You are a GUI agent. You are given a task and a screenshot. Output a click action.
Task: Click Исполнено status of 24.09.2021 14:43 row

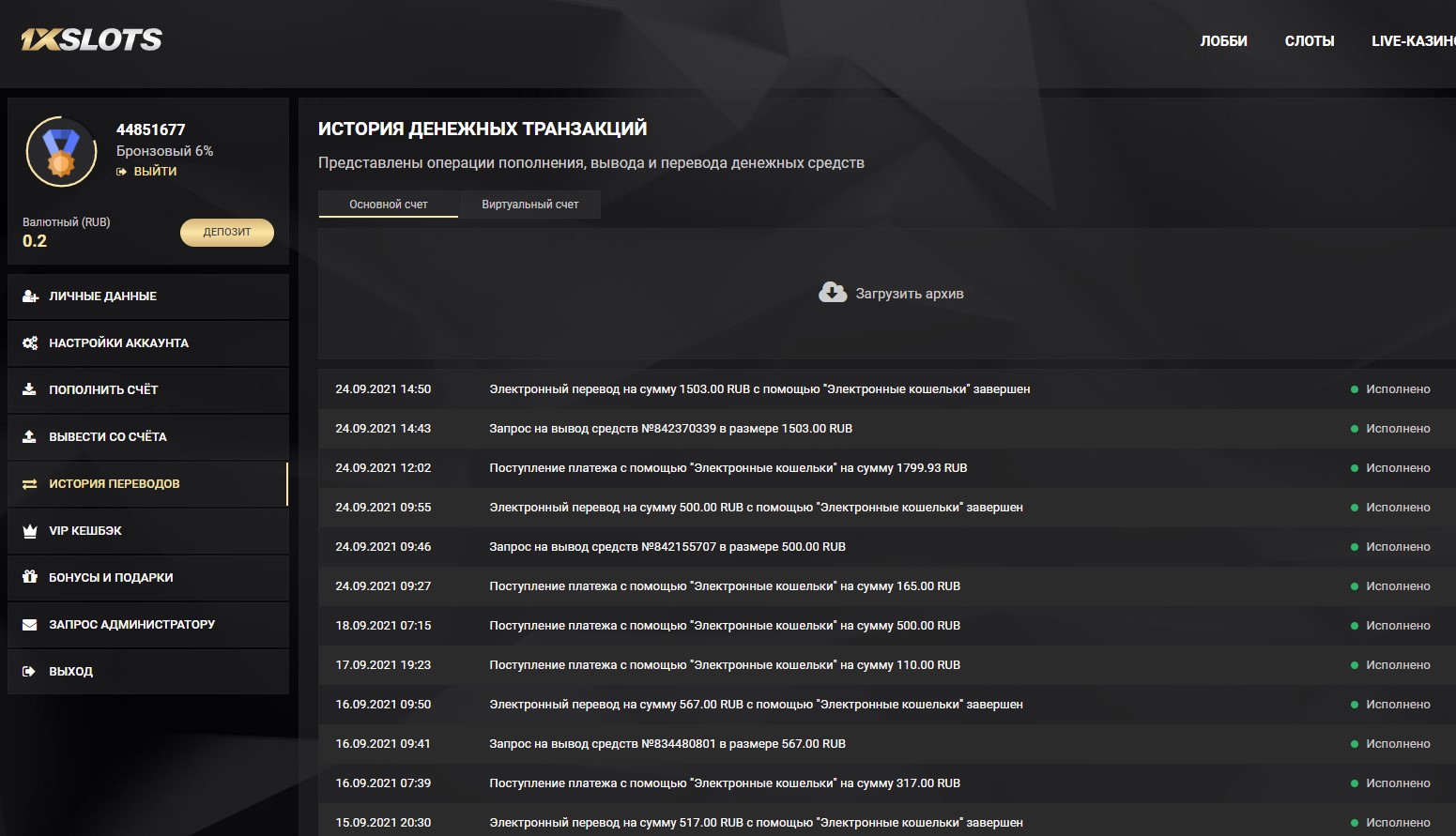click(1398, 429)
